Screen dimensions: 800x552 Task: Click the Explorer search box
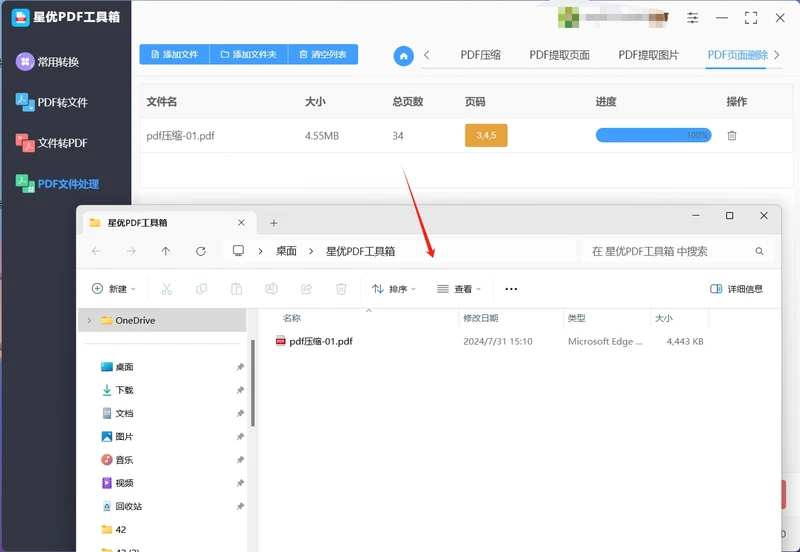click(x=677, y=251)
